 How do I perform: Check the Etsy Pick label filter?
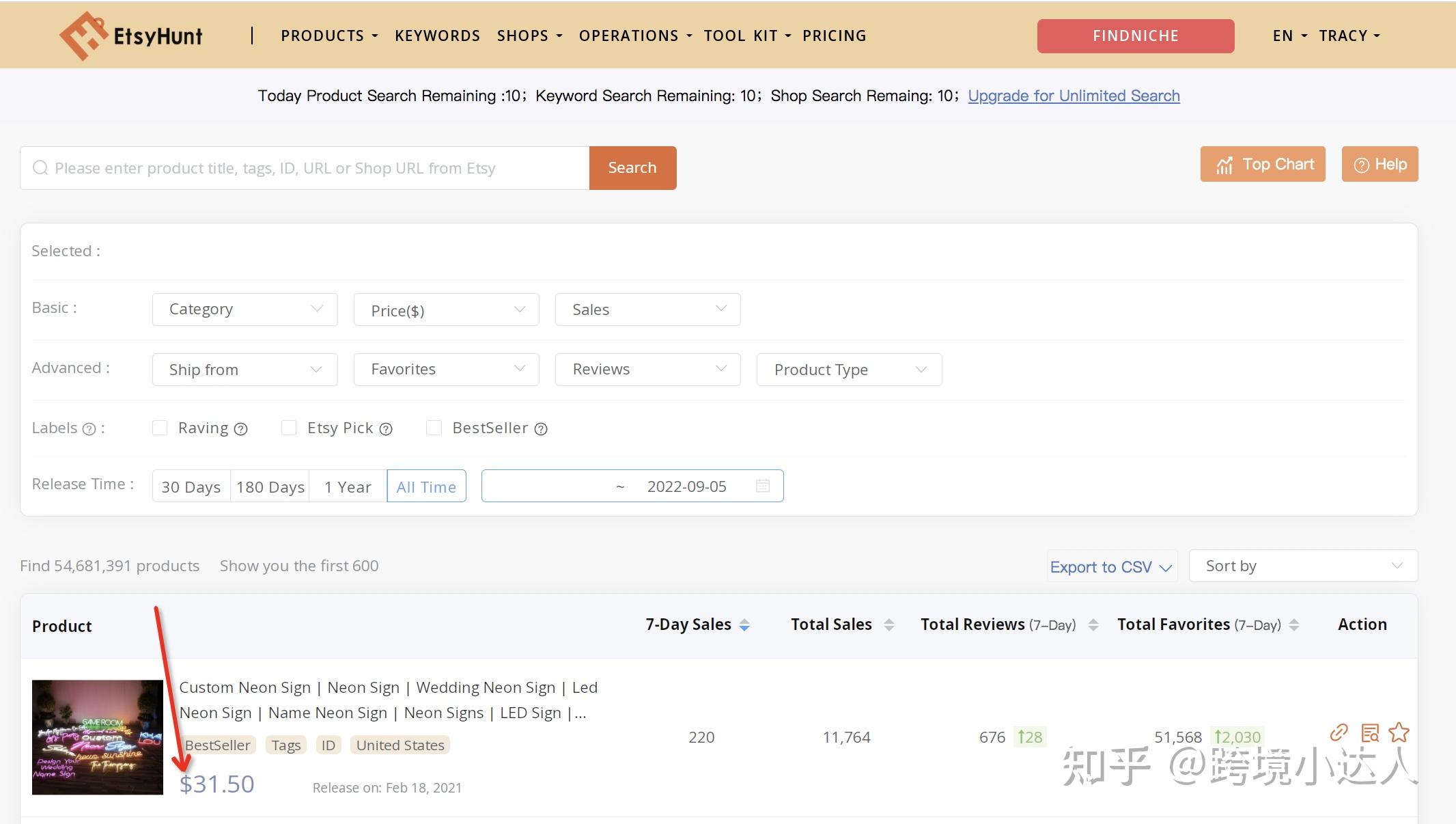click(x=289, y=428)
